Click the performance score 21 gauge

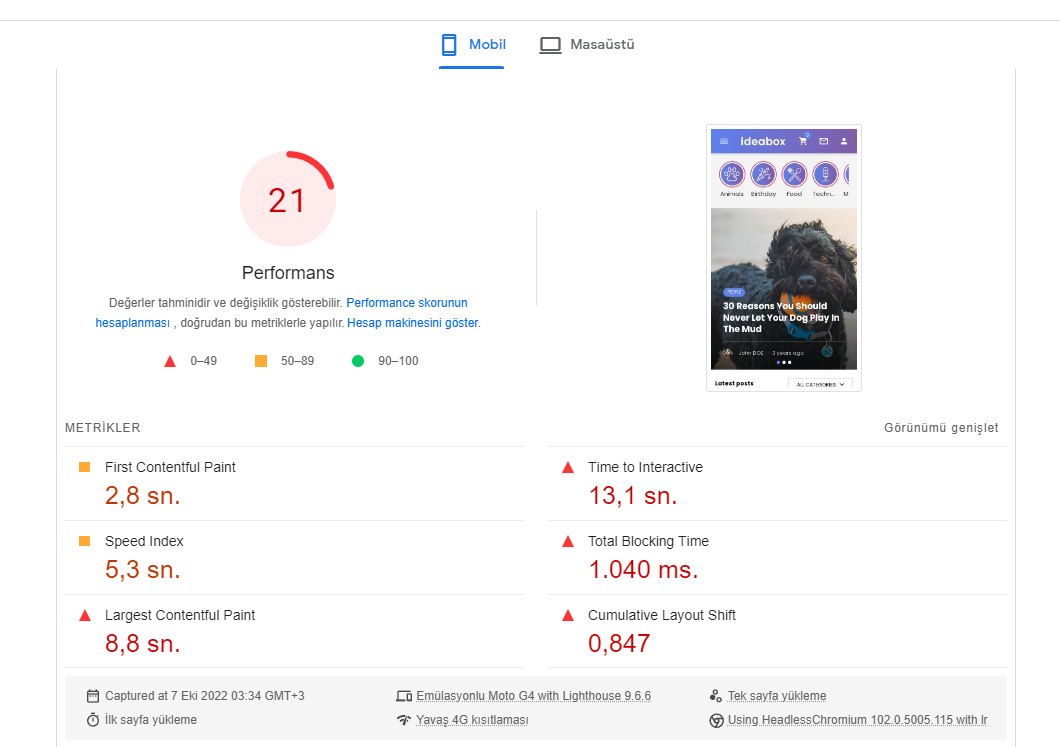tap(288, 199)
